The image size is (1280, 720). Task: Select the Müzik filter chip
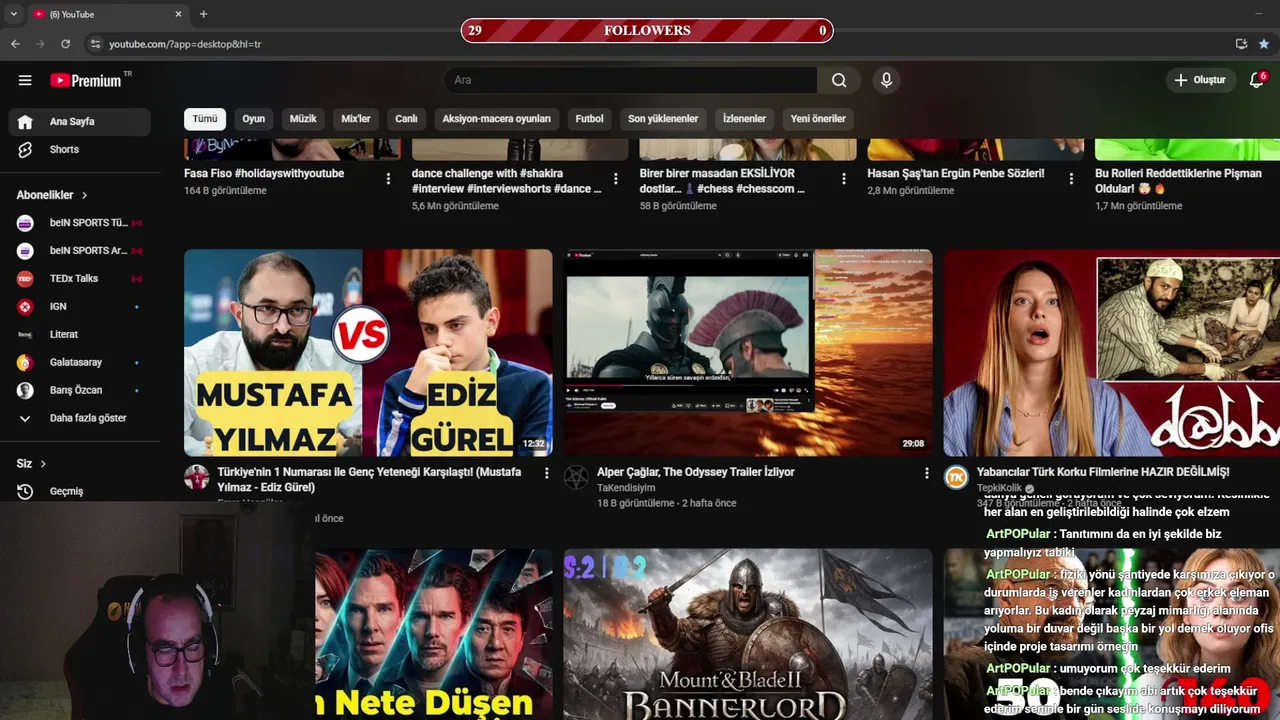[x=303, y=119]
